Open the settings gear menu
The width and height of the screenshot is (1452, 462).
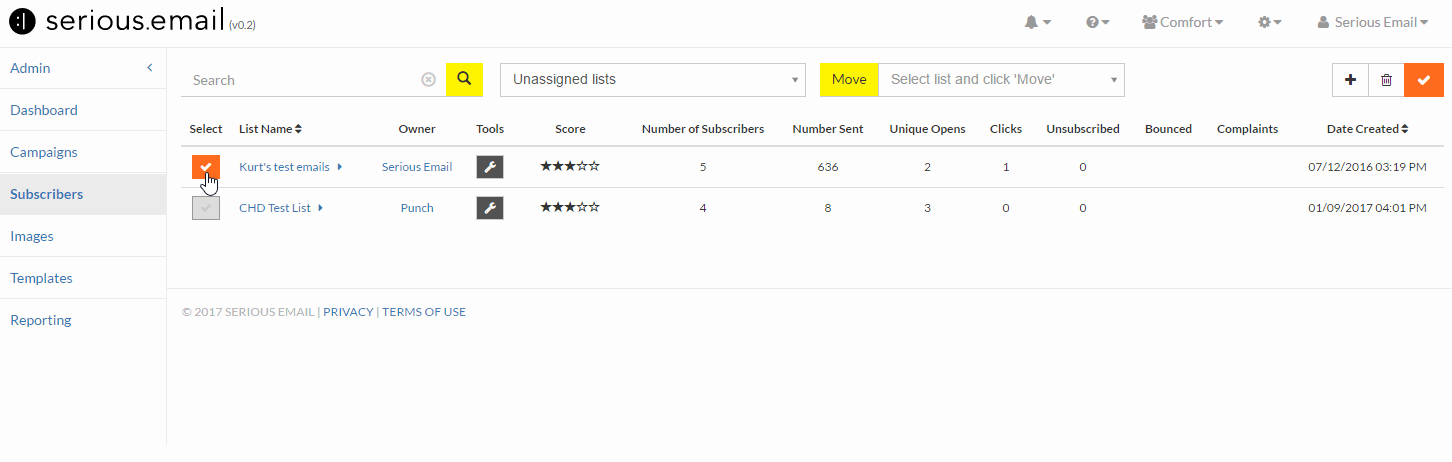(1270, 22)
